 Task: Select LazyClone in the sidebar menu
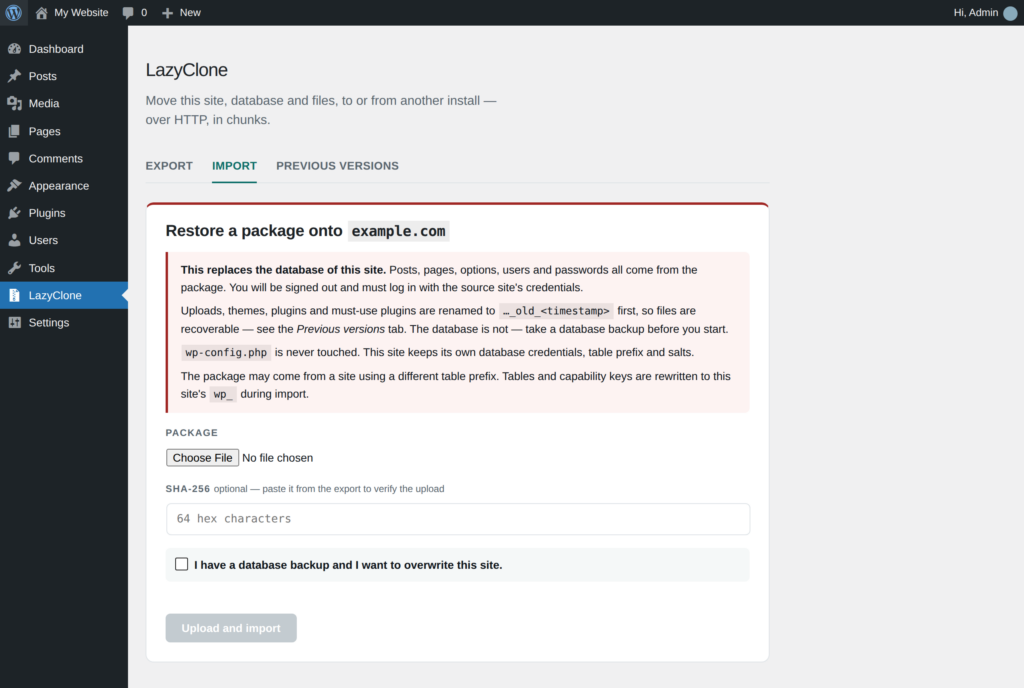point(64,296)
